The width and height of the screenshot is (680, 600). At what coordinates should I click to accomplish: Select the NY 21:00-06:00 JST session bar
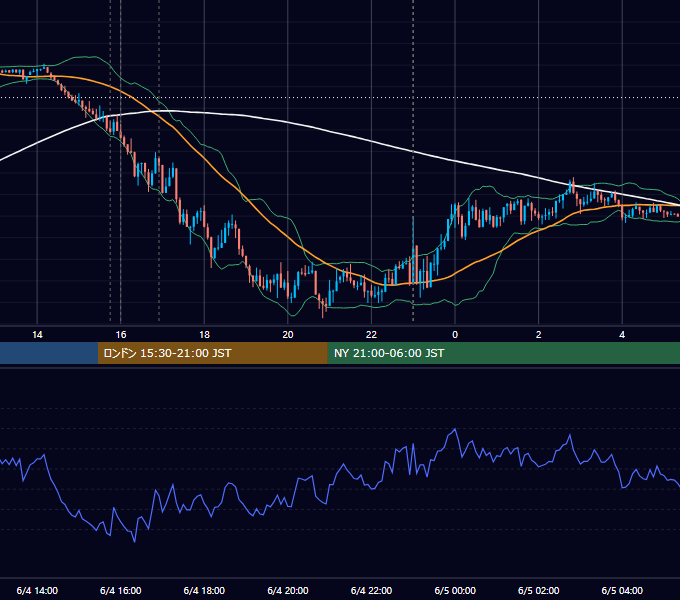click(503, 353)
